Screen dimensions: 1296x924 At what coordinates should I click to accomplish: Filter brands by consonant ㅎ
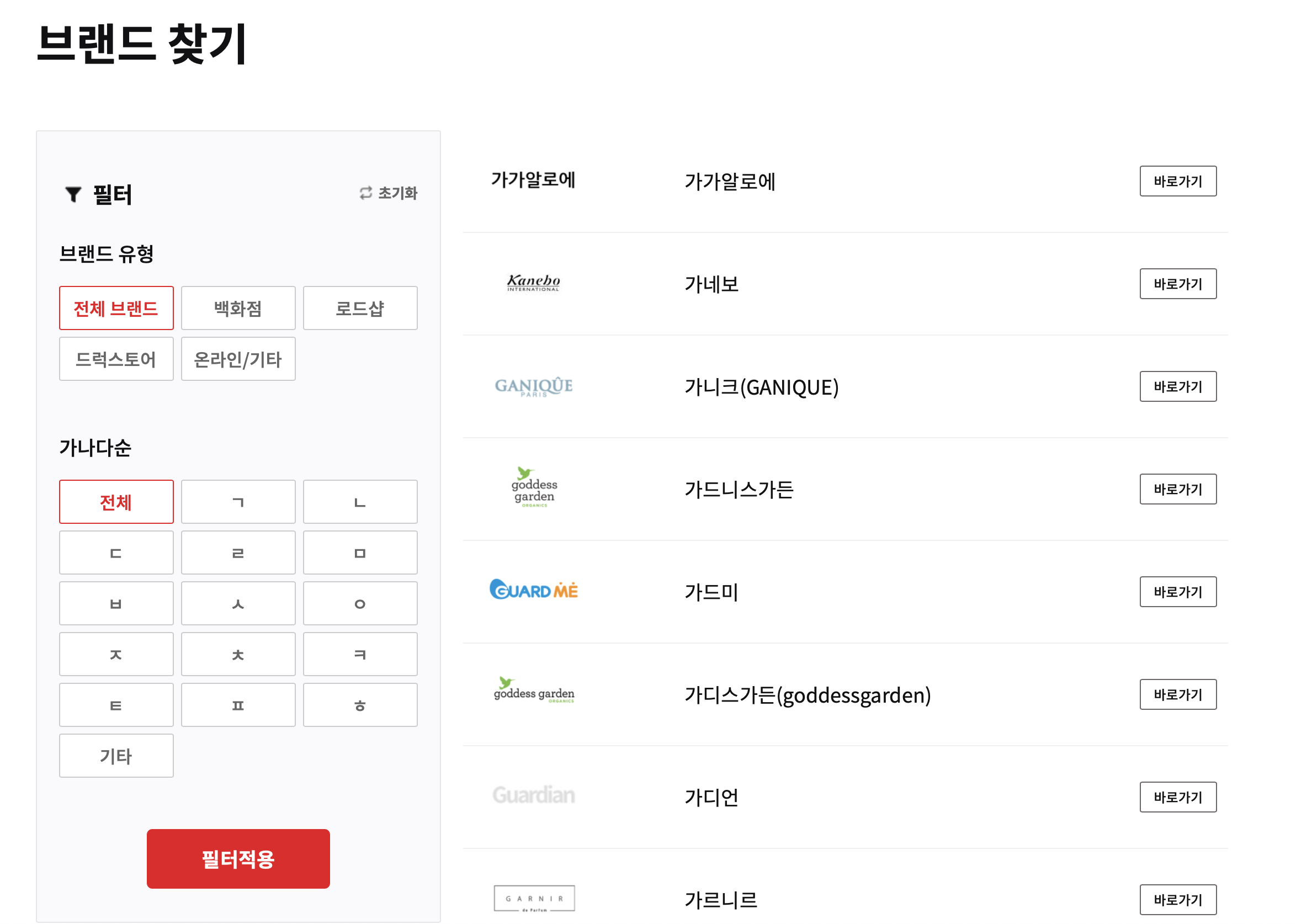click(x=360, y=705)
